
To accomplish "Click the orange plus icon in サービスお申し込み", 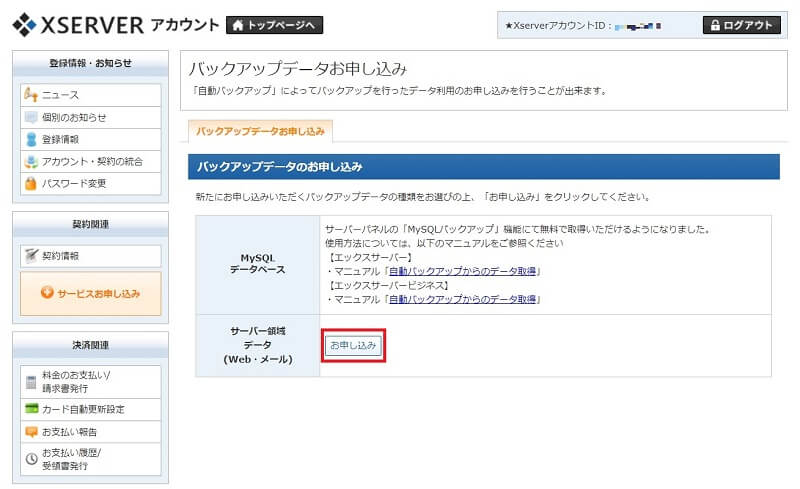I will click(x=47, y=292).
